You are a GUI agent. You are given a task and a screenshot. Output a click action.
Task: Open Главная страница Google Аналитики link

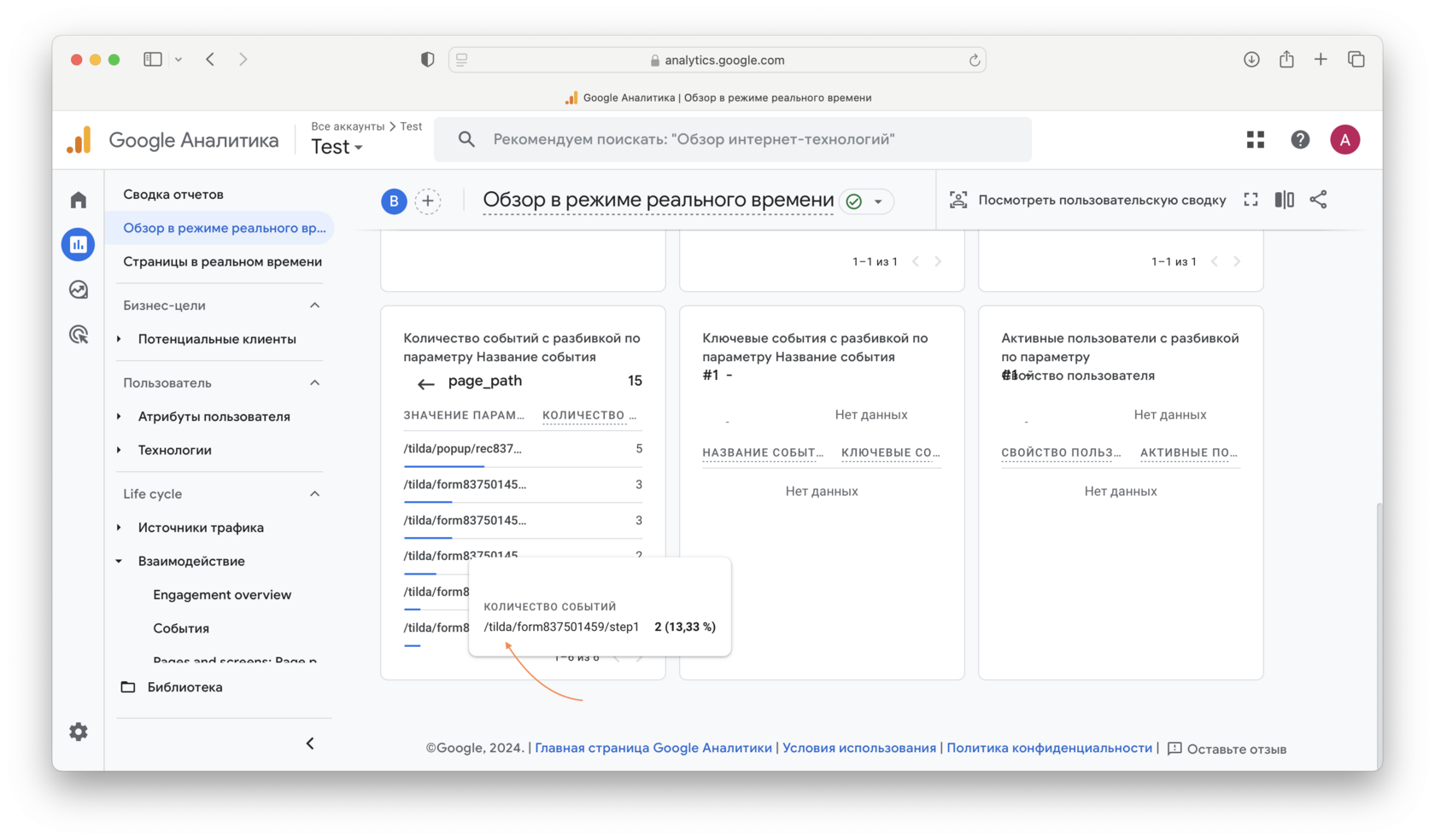pyautogui.click(x=653, y=748)
